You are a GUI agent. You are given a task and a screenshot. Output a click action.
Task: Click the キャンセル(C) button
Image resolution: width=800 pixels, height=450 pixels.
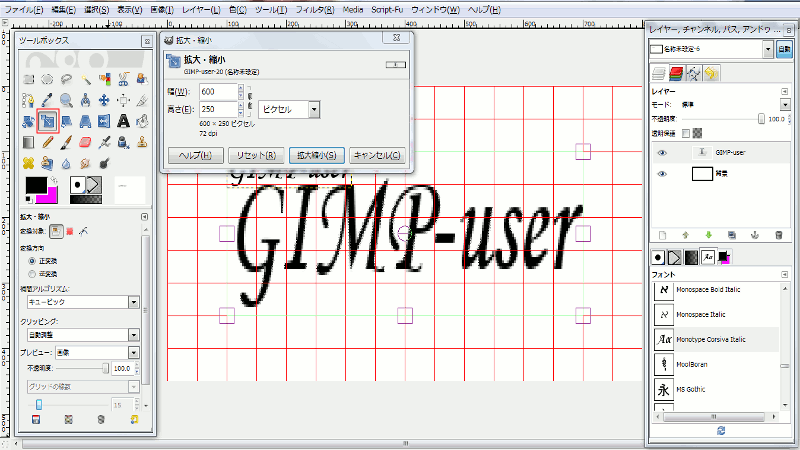pyautogui.click(x=377, y=155)
